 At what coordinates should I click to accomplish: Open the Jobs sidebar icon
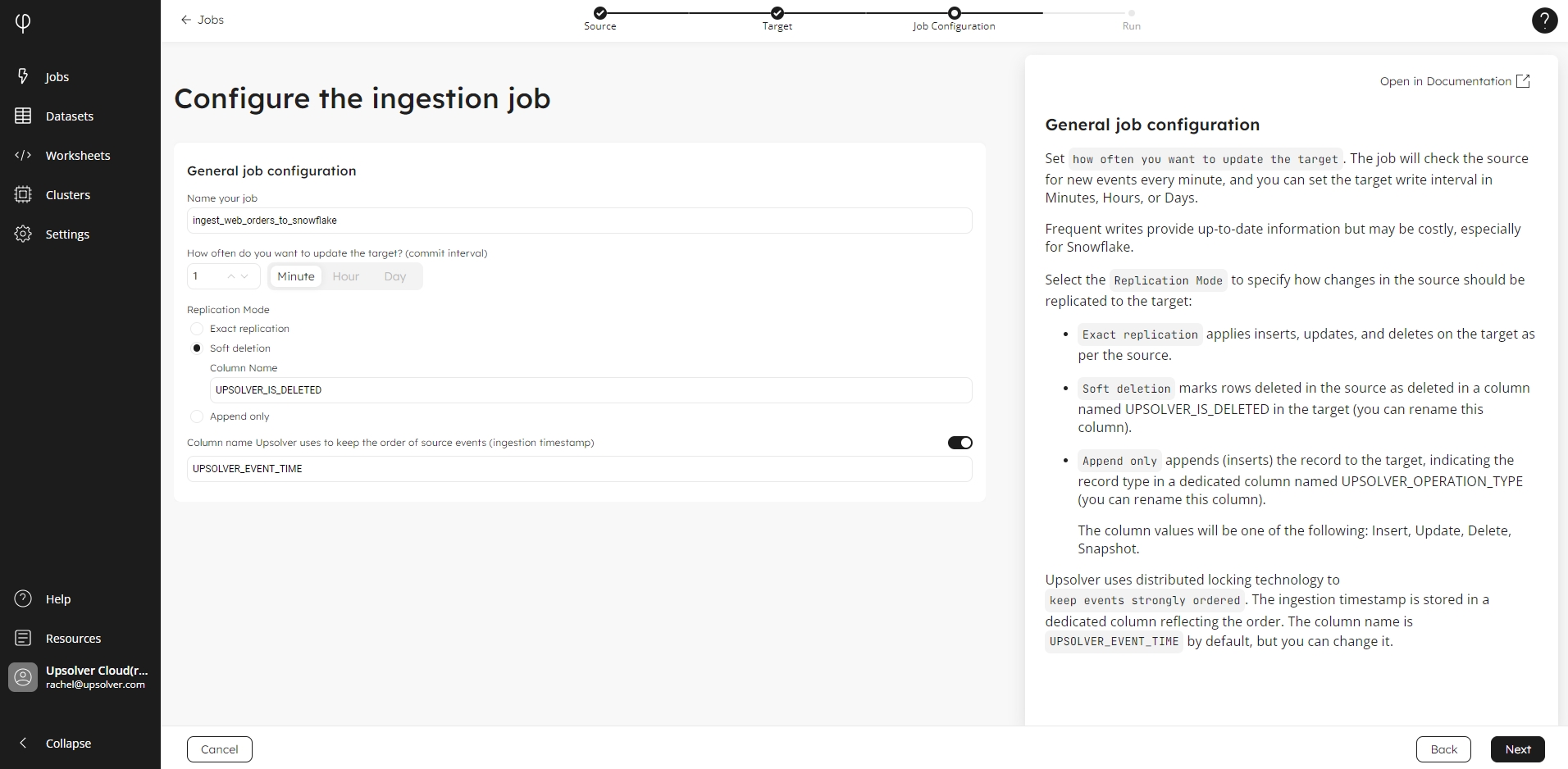click(x=23, y=76)
